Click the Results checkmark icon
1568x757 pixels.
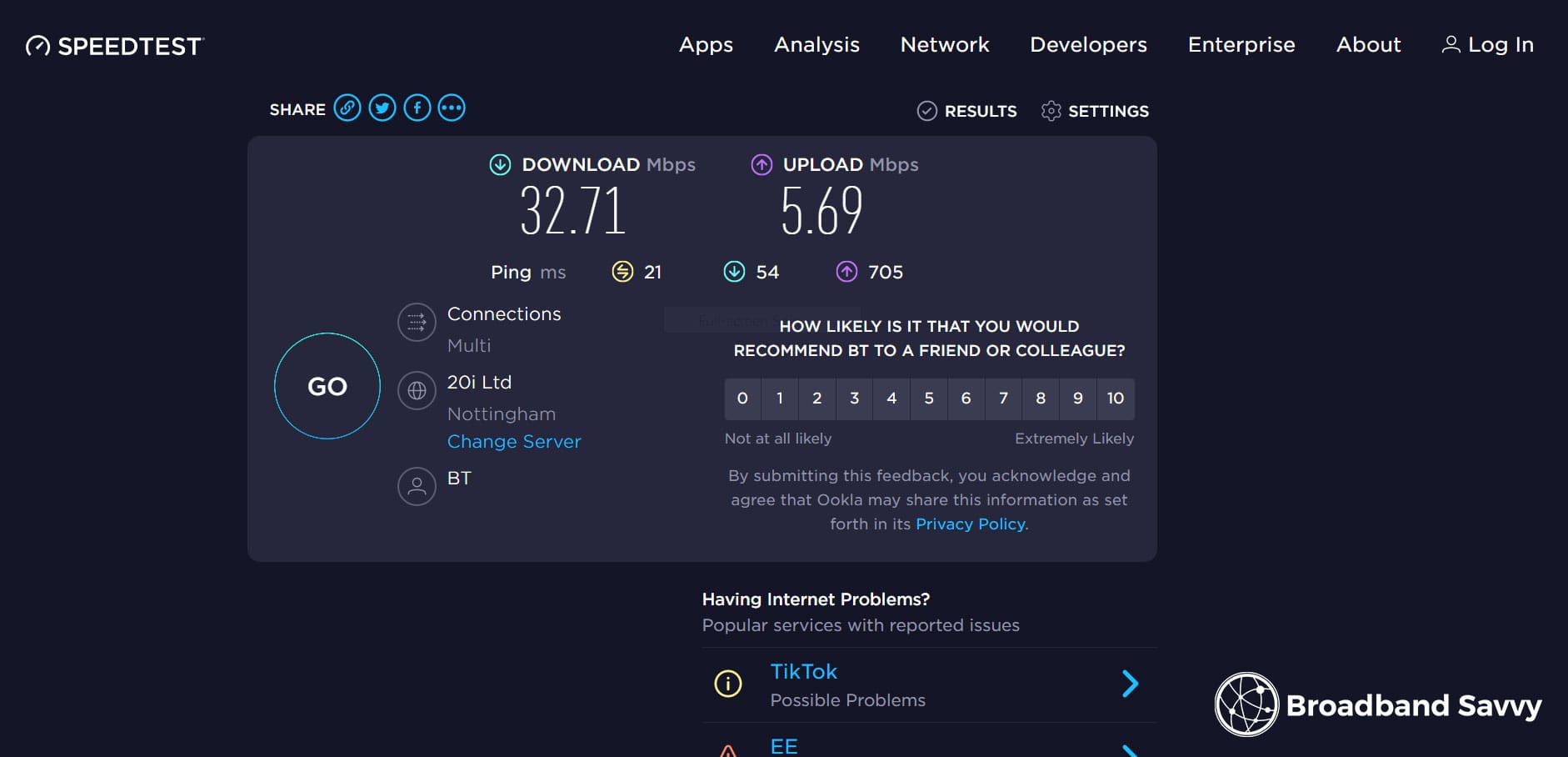926,111
